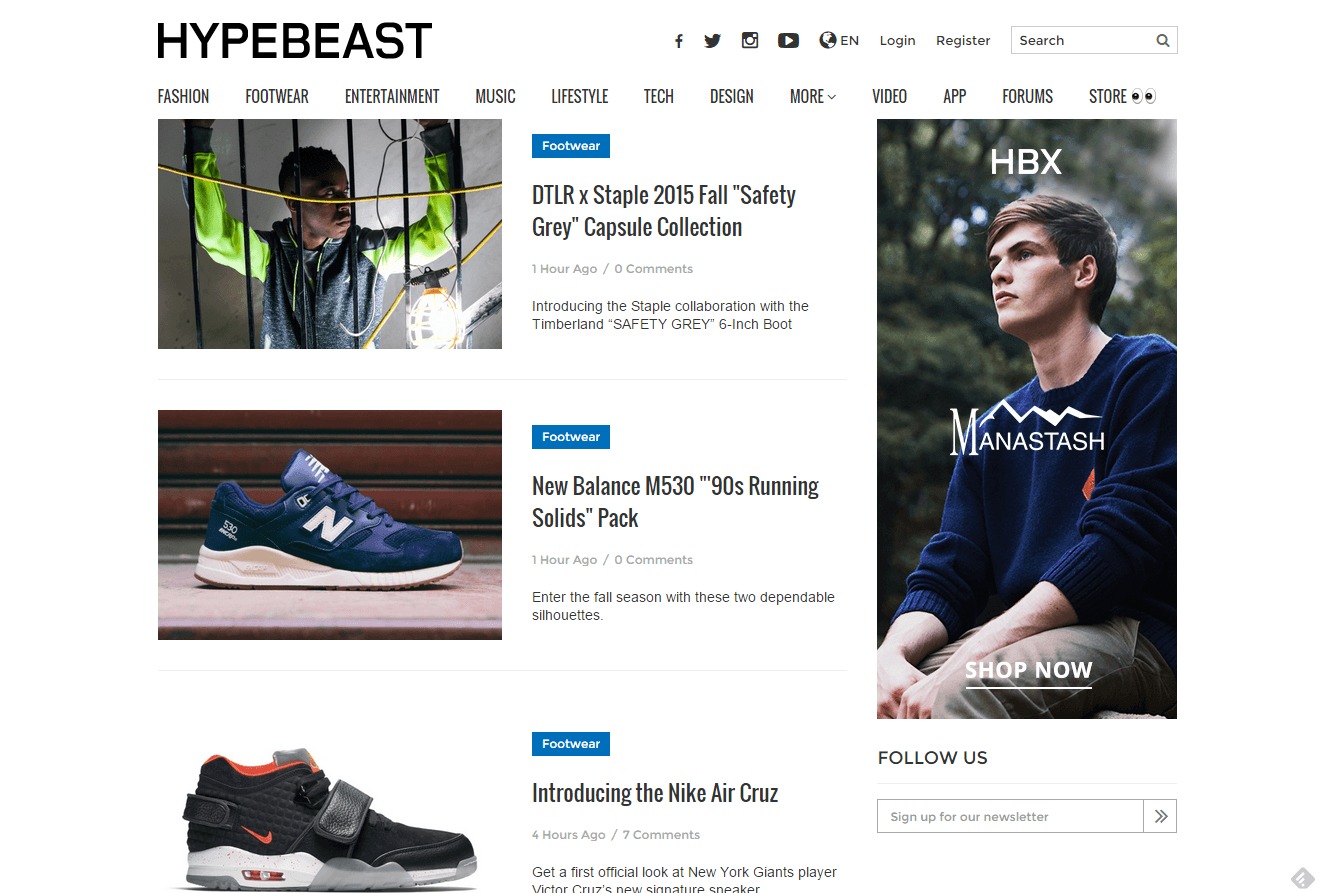Open the STORE menu item with eyes
1335x893 pixels.
click(1122, 96)
